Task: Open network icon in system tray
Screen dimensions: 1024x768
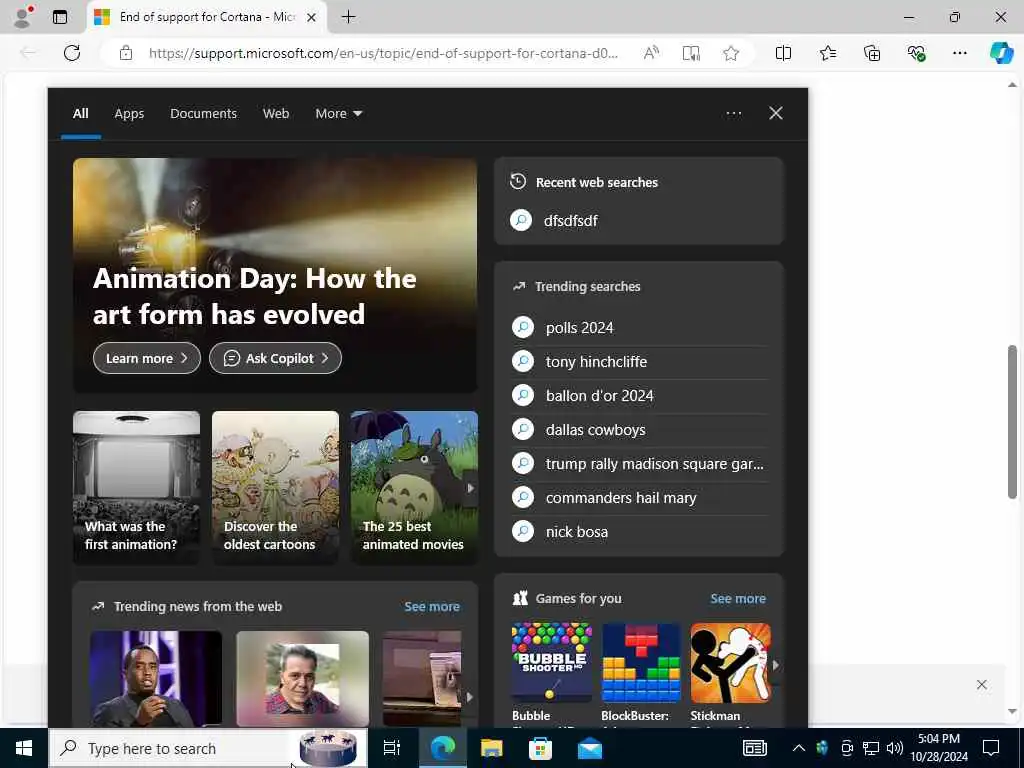Action: pos(871,748)
